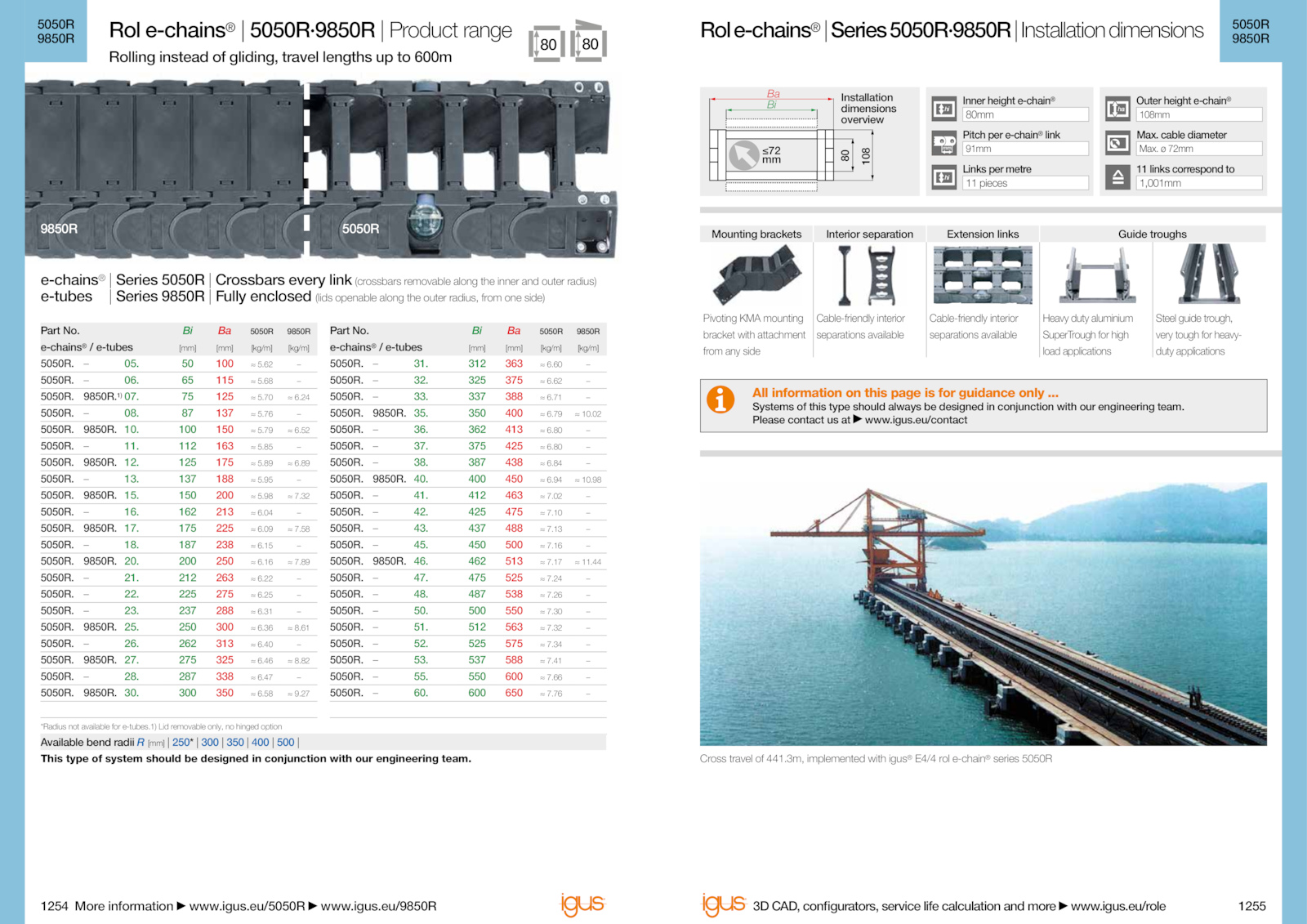Click the 'Cross travel of 441.3m' caption
The width and height of the screenshot is (1307, 924).
coord(876,759)
